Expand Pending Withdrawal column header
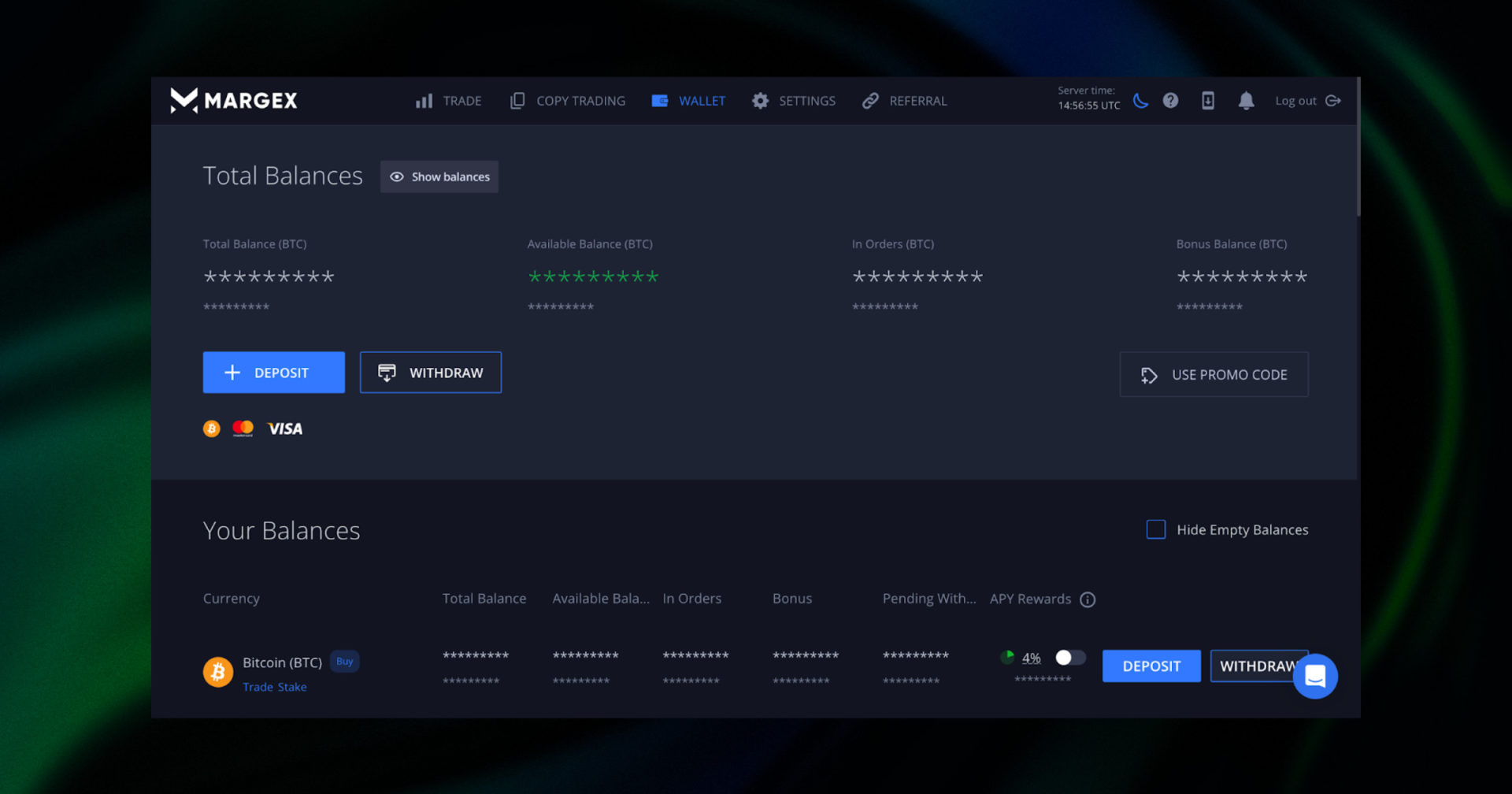This screenshot has height=794, width=1512. 928,599
